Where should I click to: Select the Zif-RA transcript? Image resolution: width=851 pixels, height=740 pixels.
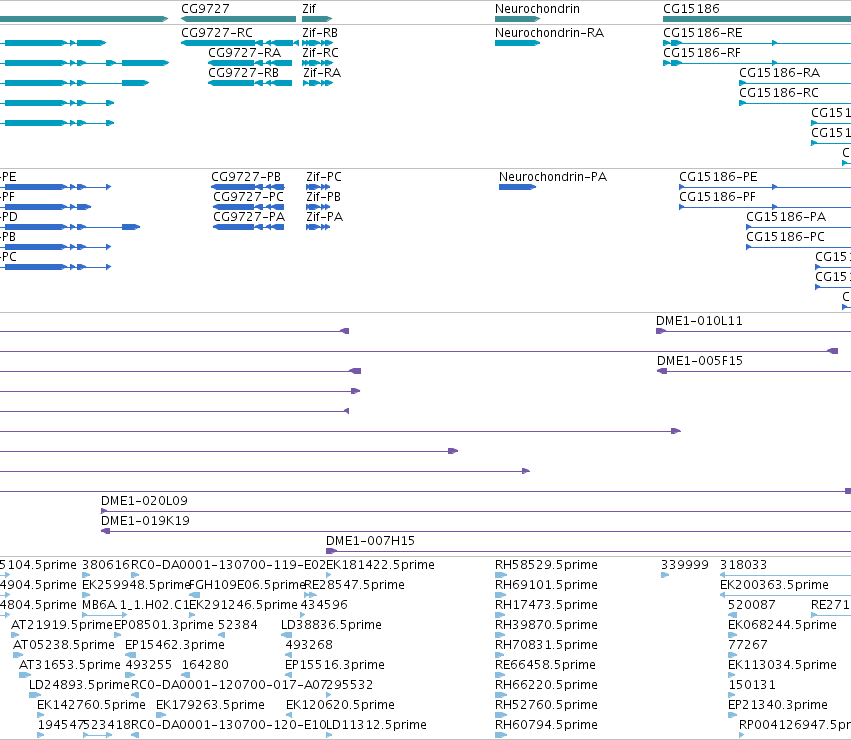322,73
